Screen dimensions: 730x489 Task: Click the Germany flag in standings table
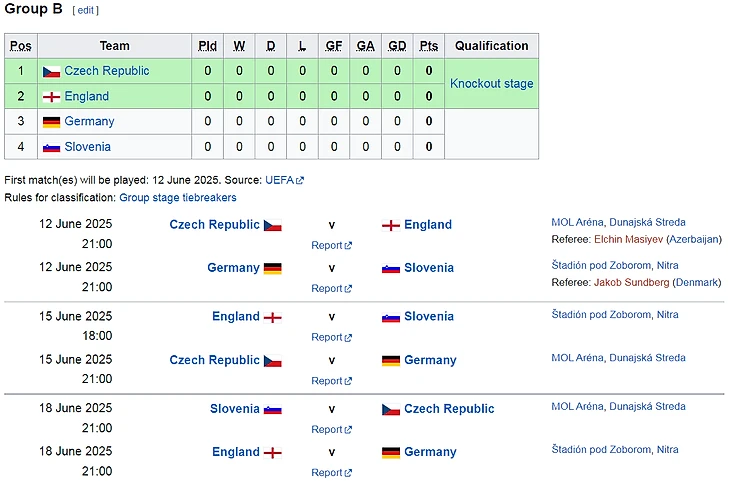[x=51, y=122]
